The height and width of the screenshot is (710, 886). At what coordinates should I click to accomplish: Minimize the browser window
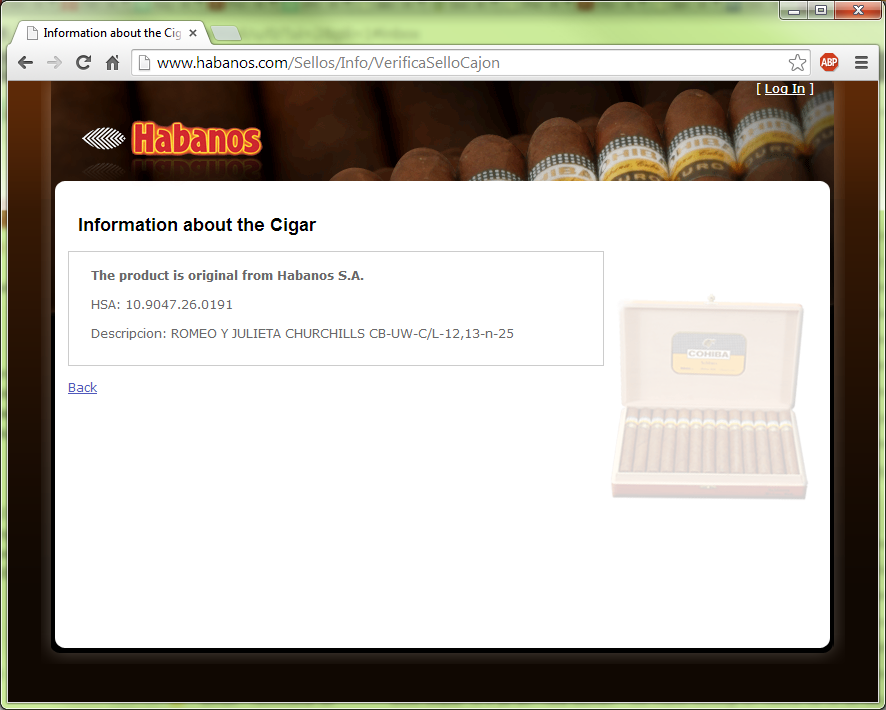pyautogui.click(x=794, y=11)
